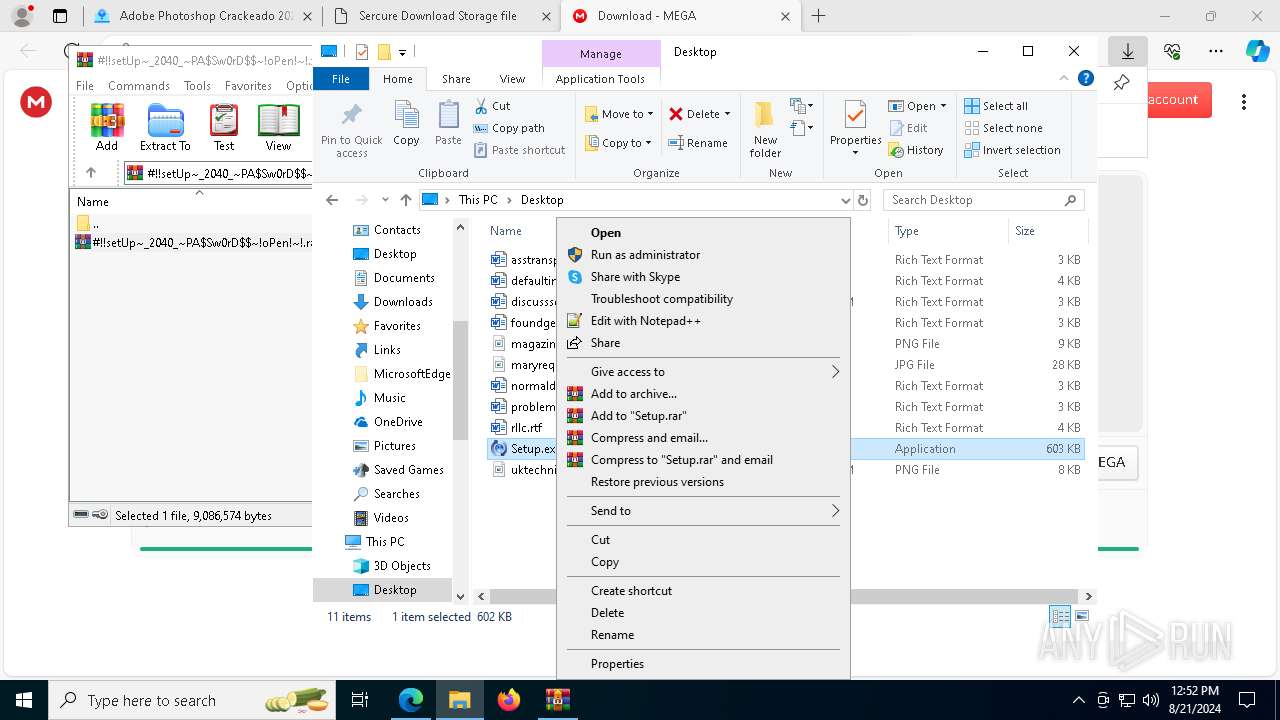The height and width of the screenshot is (720, 1280).
Task: Click Explorer help question mark icon
Action: tap(1086, 78)
